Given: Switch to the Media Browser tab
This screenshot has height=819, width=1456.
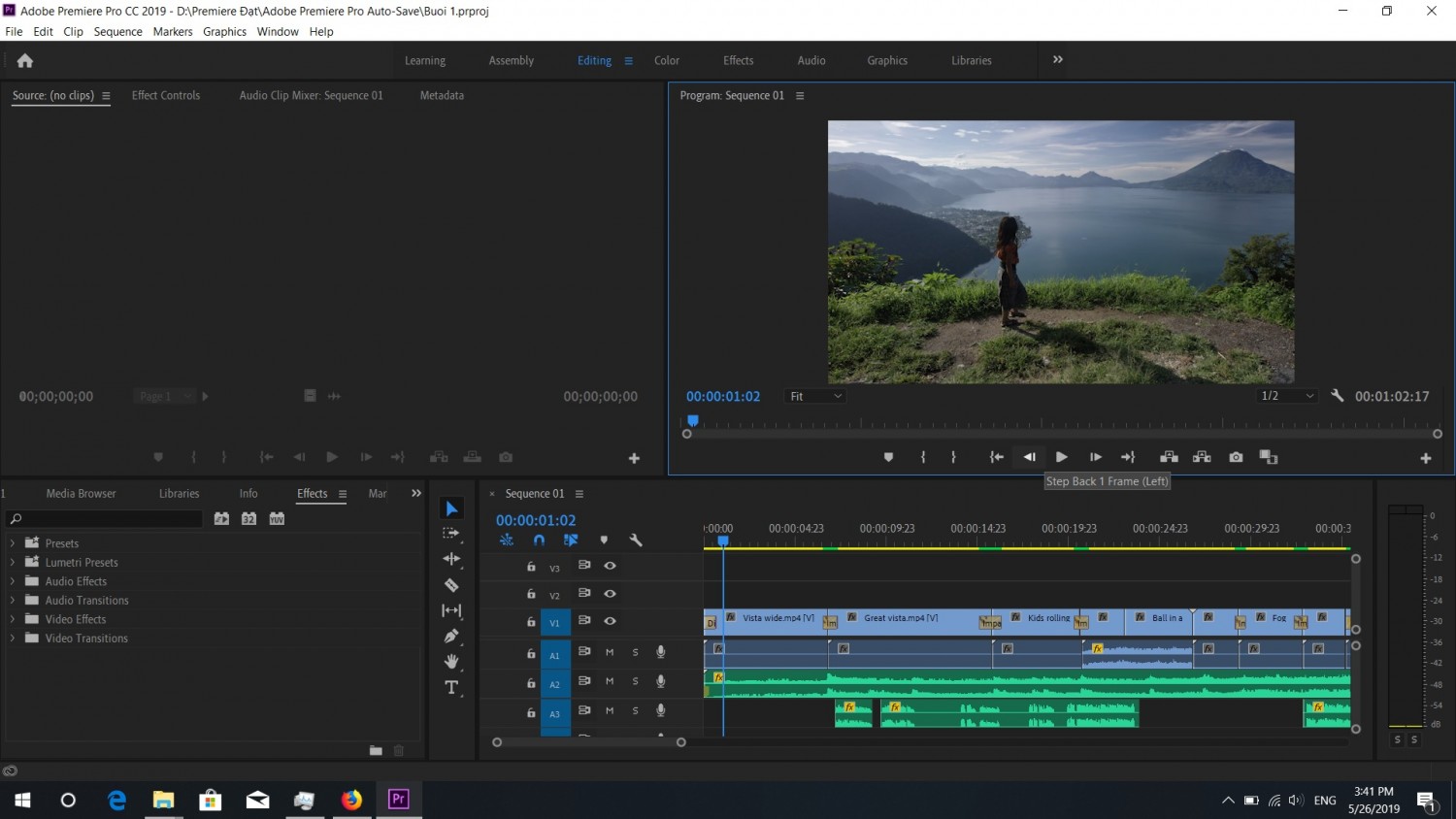Looking at the screenshot, I should pos(81,494).
